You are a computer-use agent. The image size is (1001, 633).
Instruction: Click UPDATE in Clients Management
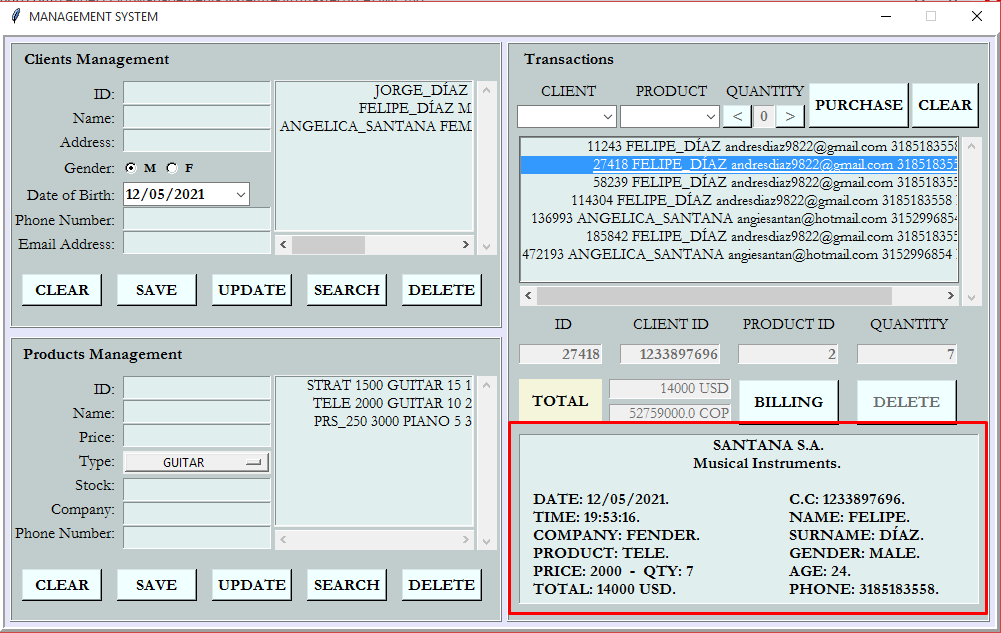coord(252,290)
